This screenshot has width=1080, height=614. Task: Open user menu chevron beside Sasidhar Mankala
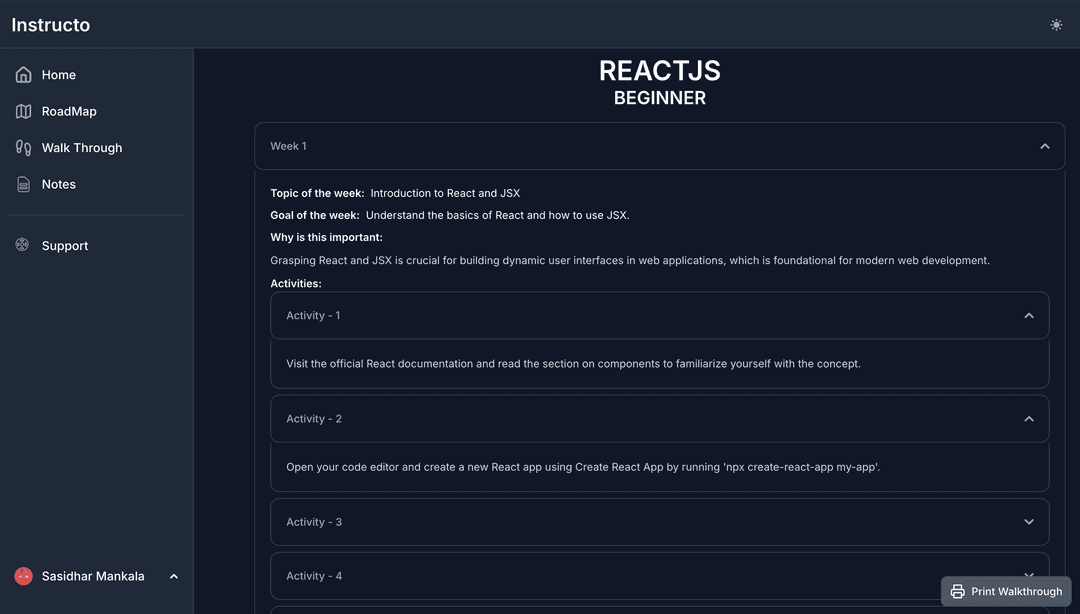click(x=174, y=577)
